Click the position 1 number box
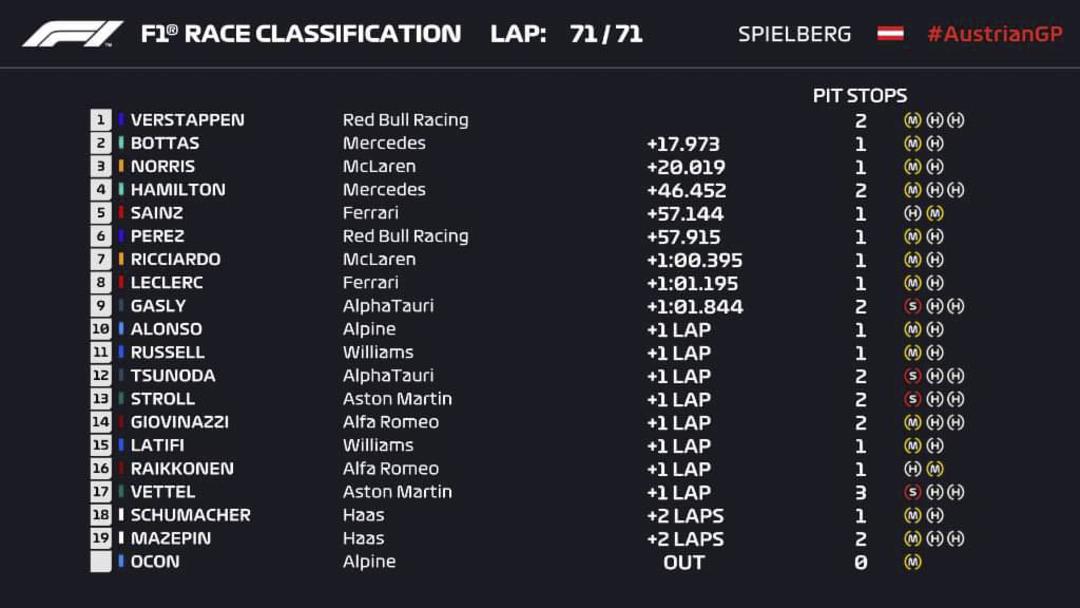Screen dimensions: 1080x608 click(x=101, y=120)
